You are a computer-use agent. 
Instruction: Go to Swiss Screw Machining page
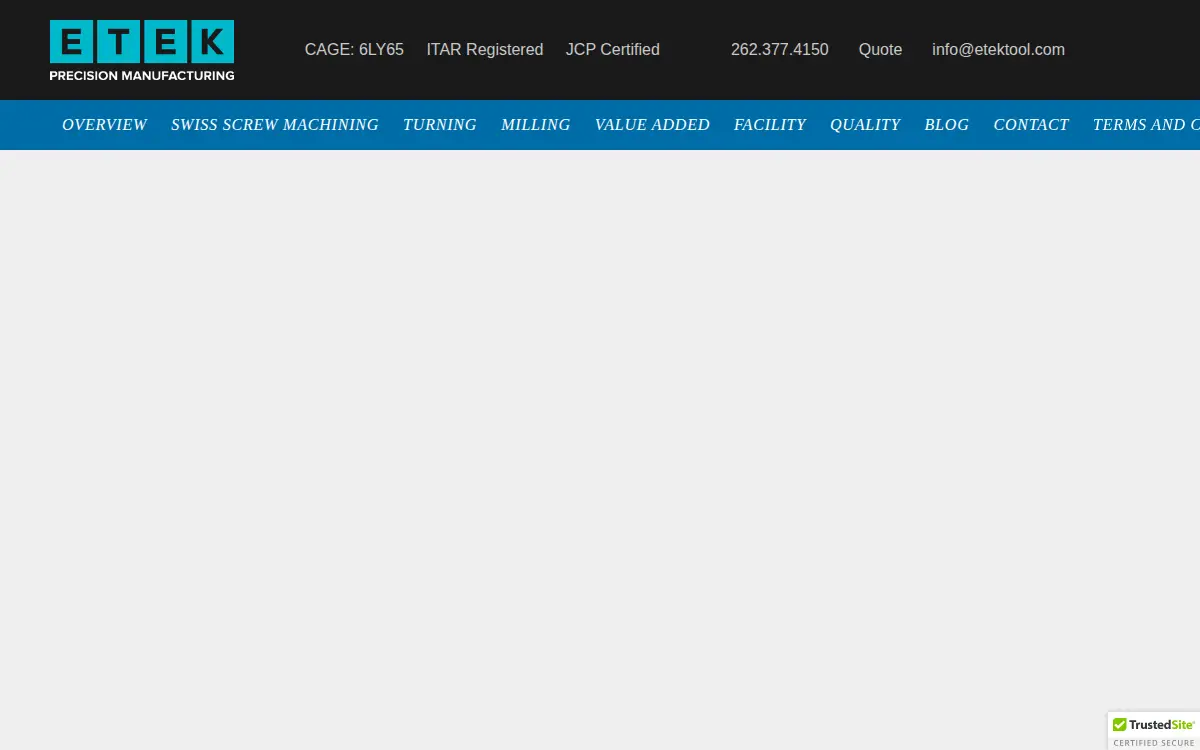click(x=275, y=125)
